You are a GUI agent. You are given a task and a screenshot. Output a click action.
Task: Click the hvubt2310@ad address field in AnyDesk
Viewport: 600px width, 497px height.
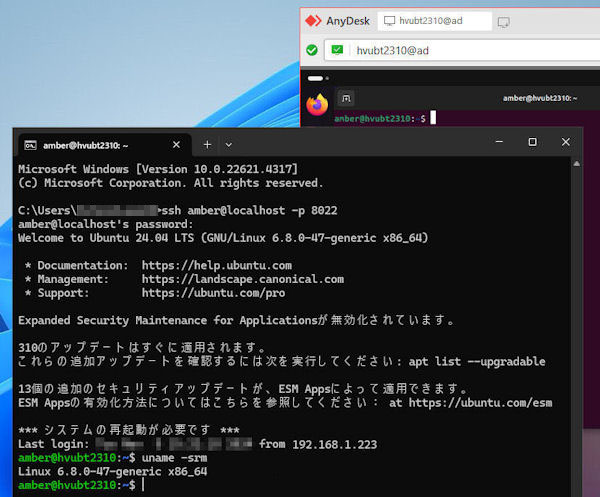tap(462, 50)
